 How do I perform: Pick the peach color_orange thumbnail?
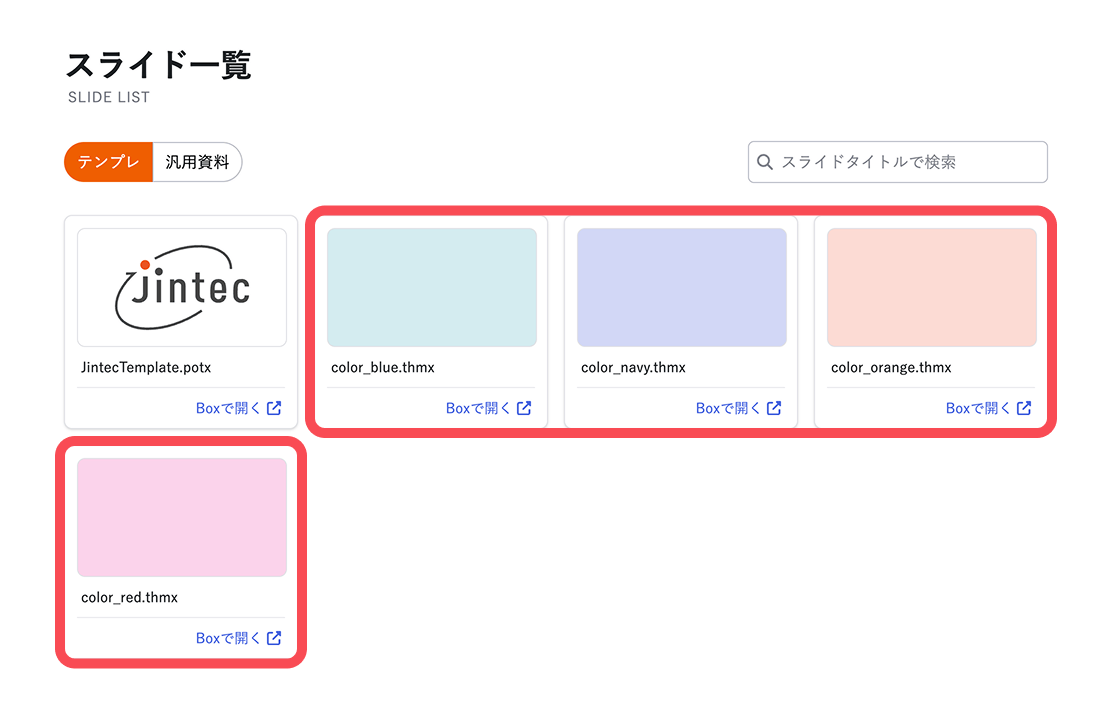pyautogui.click(x=932, y=287)
